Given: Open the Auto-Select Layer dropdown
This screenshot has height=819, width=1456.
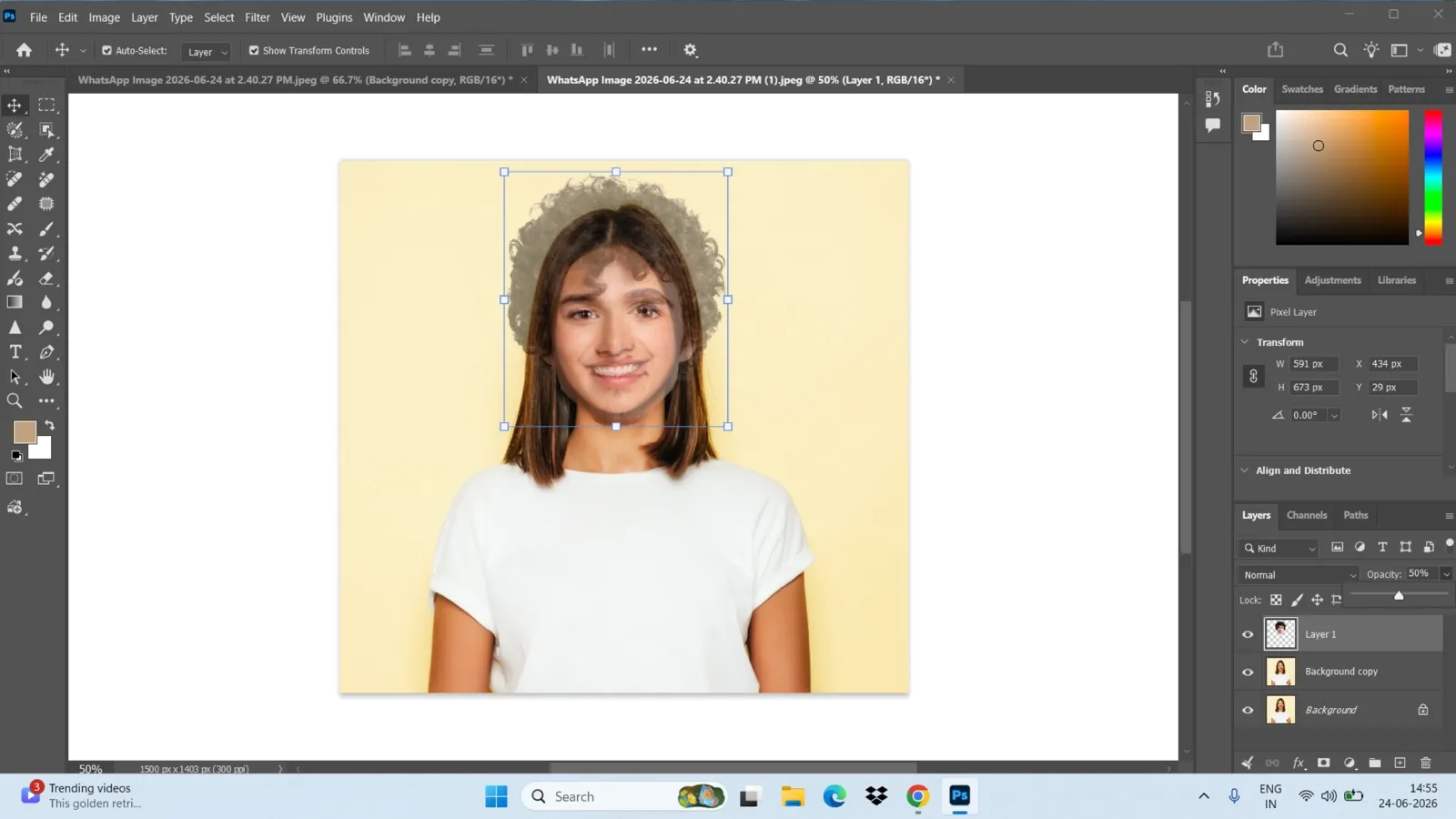Looking at the screenshot, I should click(x=206, y=52).
